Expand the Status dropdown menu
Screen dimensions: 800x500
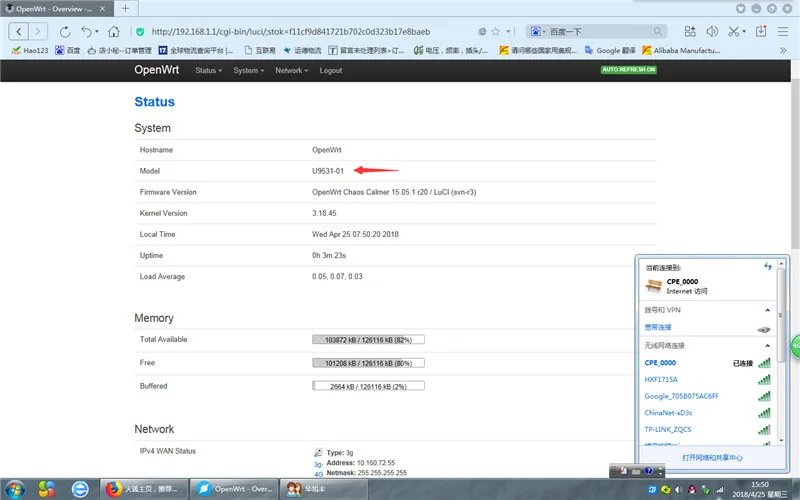(x=208, y=70)
